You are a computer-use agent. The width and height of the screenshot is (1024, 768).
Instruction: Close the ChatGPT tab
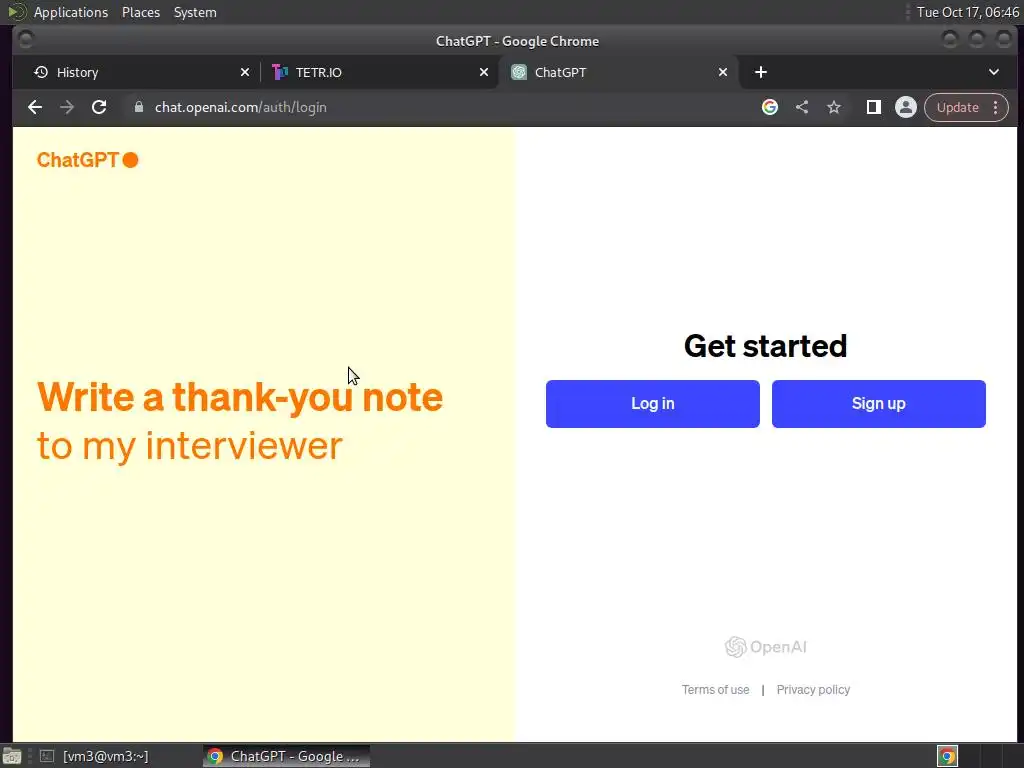coord(723,72)
